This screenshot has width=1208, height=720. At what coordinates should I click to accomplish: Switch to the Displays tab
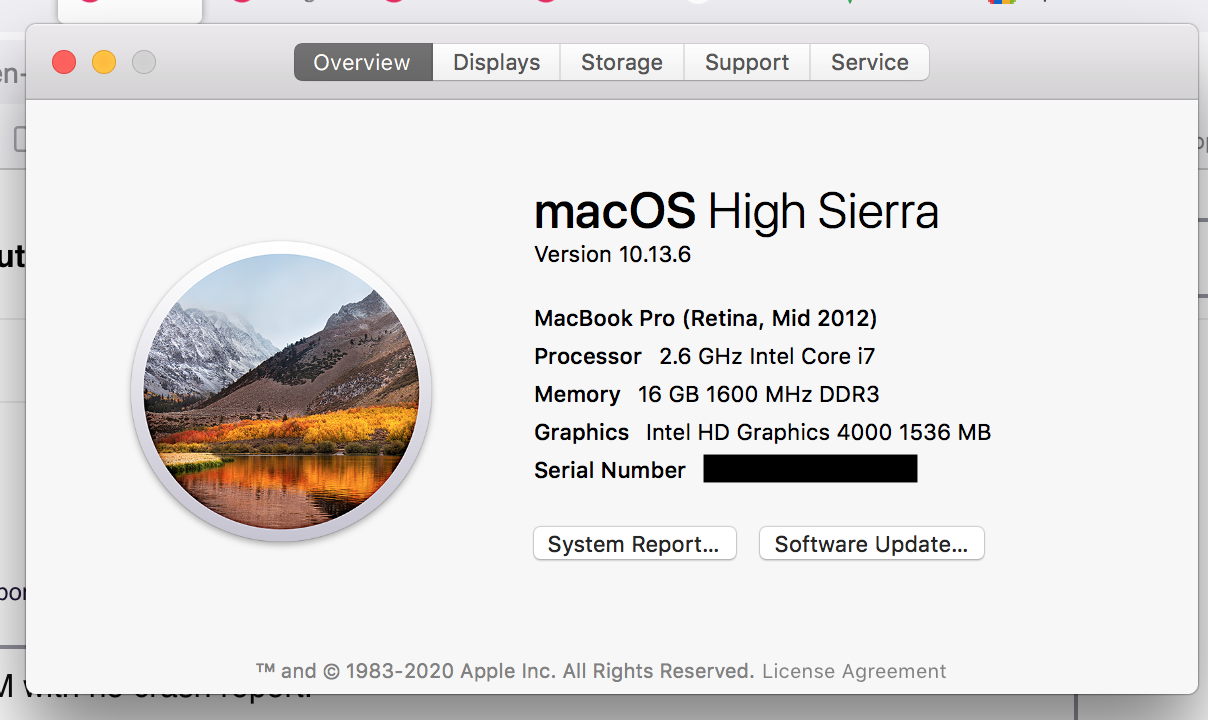496,62
